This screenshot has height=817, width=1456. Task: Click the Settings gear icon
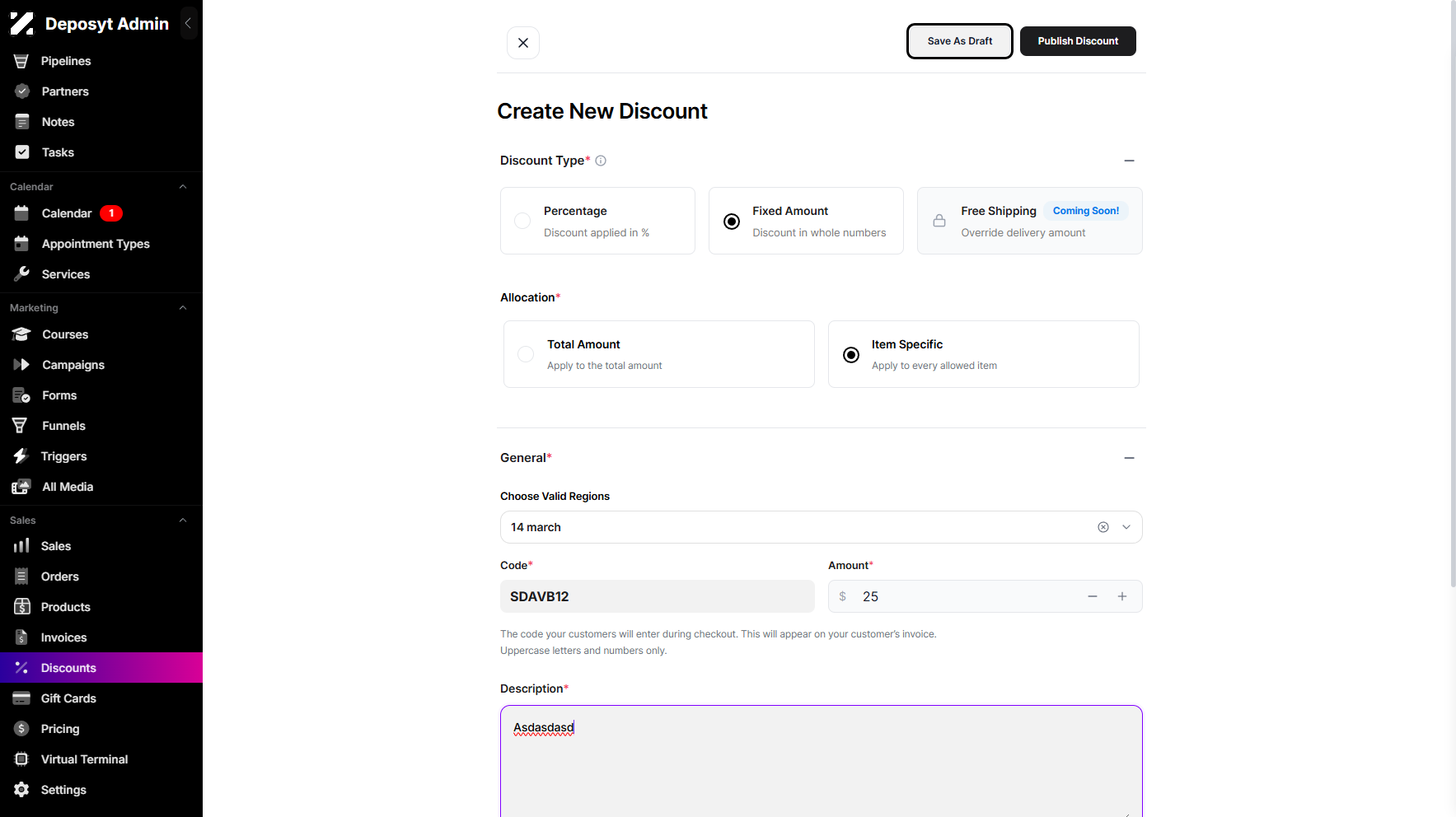pyautogui.click(x=22, y=790)
